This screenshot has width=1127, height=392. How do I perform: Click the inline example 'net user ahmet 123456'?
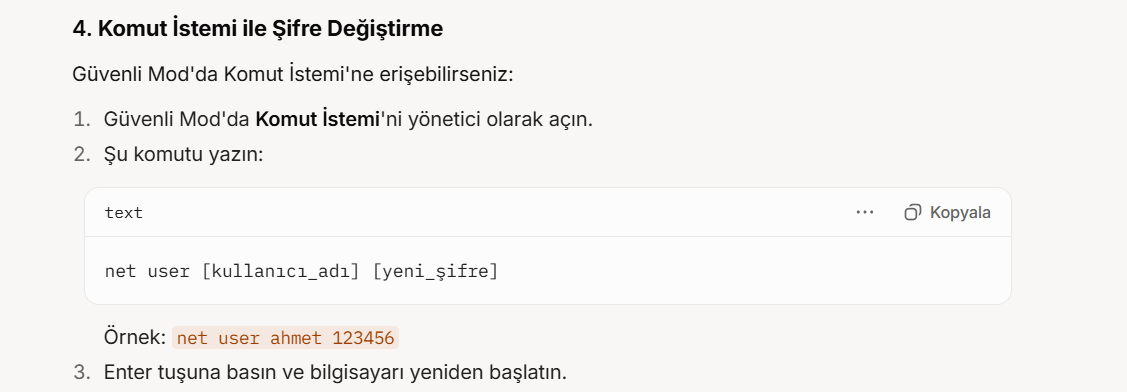tap(285, 338)
